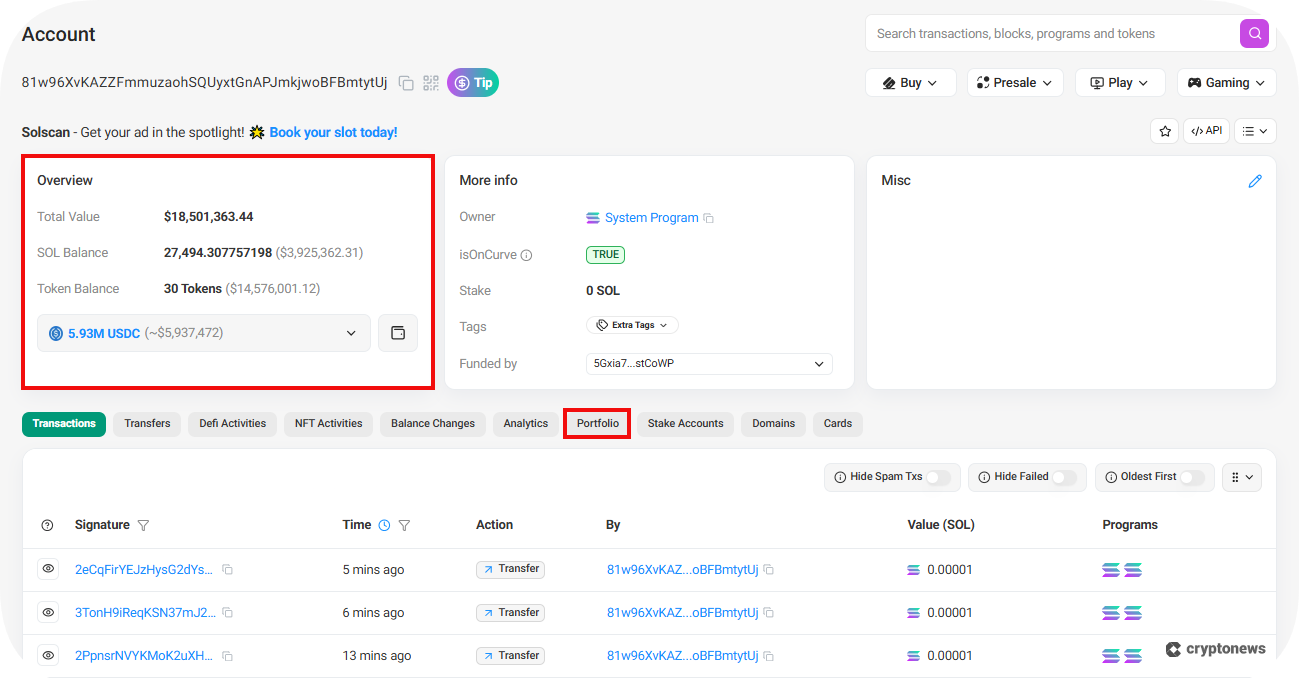
Task: Copy the account address using the copy icon
Action: point(406,83)
